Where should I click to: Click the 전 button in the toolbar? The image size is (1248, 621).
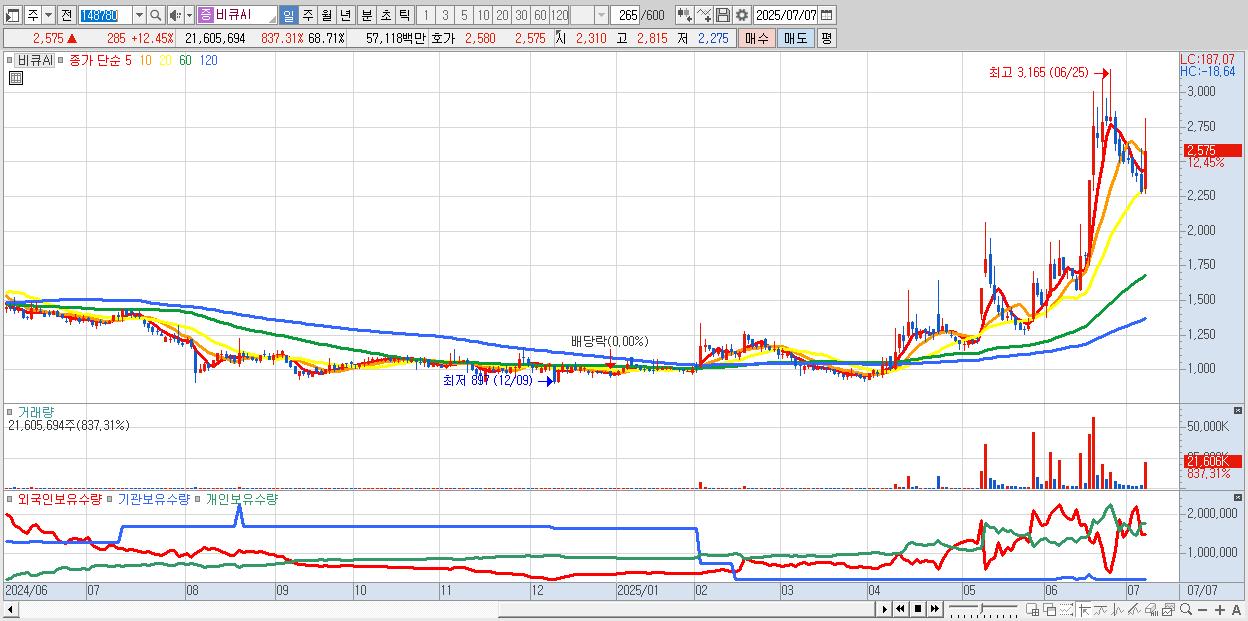66,15
